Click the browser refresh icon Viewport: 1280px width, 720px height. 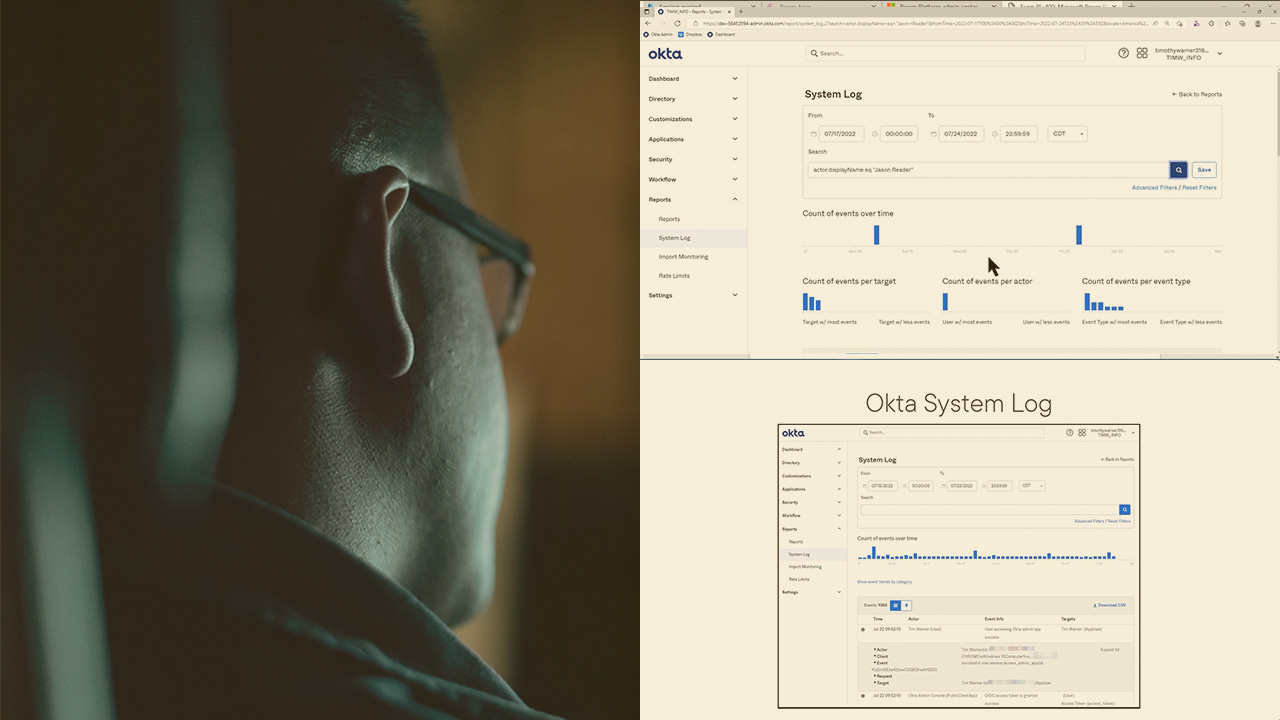[x=677, y=23]
